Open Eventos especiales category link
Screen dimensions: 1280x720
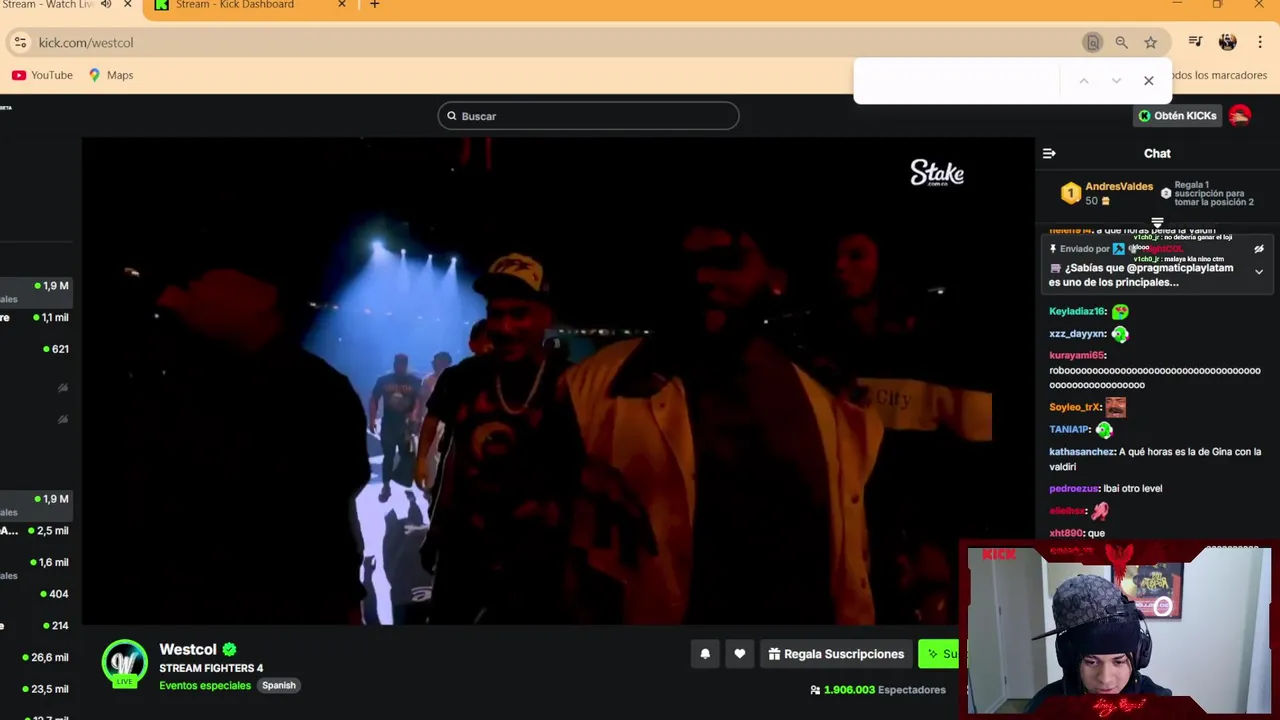point(205,686)
